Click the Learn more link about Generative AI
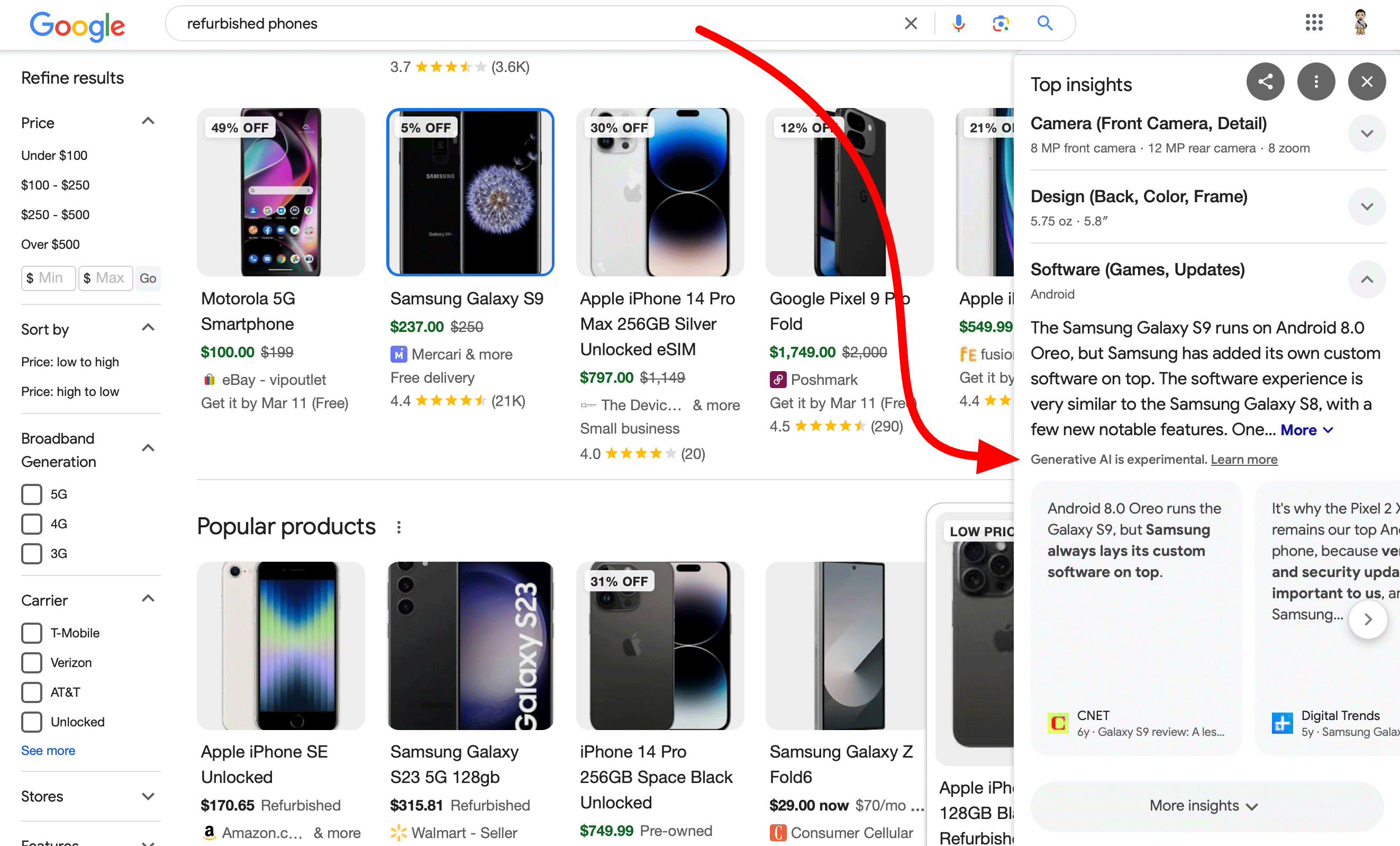 [x=1244, y=459]
